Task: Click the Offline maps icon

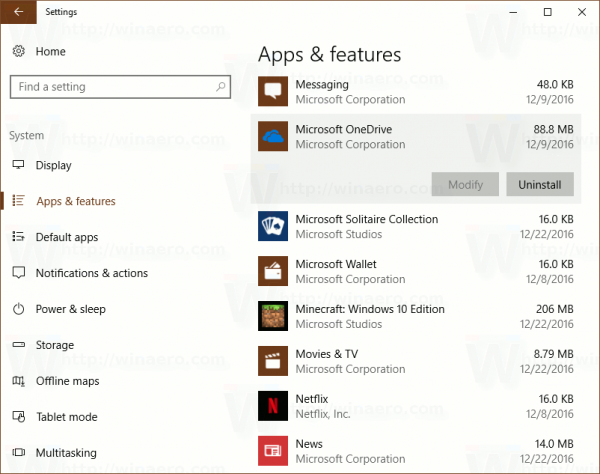Action: (x=18, y=381)
